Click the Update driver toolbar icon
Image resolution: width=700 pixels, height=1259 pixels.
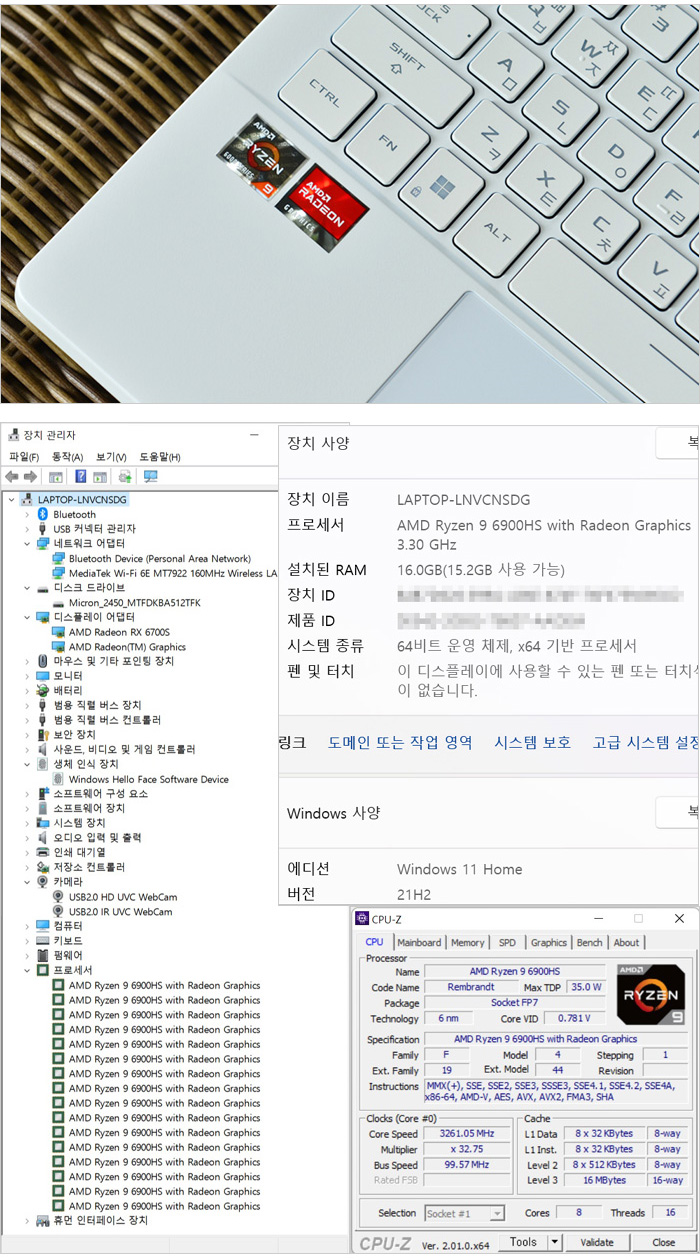point(125,477)
